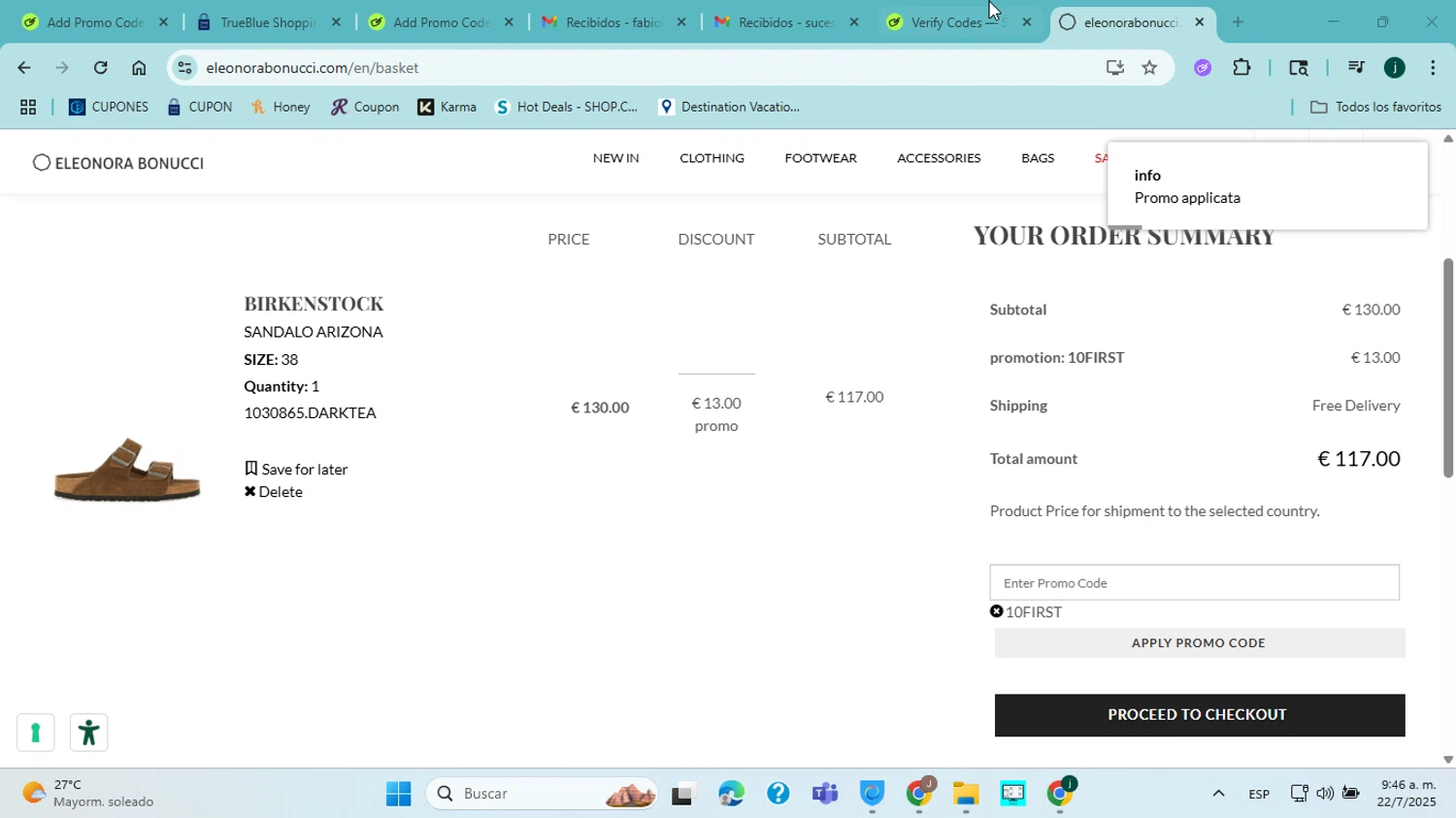Click site information icon in address bar
The height and width of the screenshot is (818, 1456).
coord(184,68)
